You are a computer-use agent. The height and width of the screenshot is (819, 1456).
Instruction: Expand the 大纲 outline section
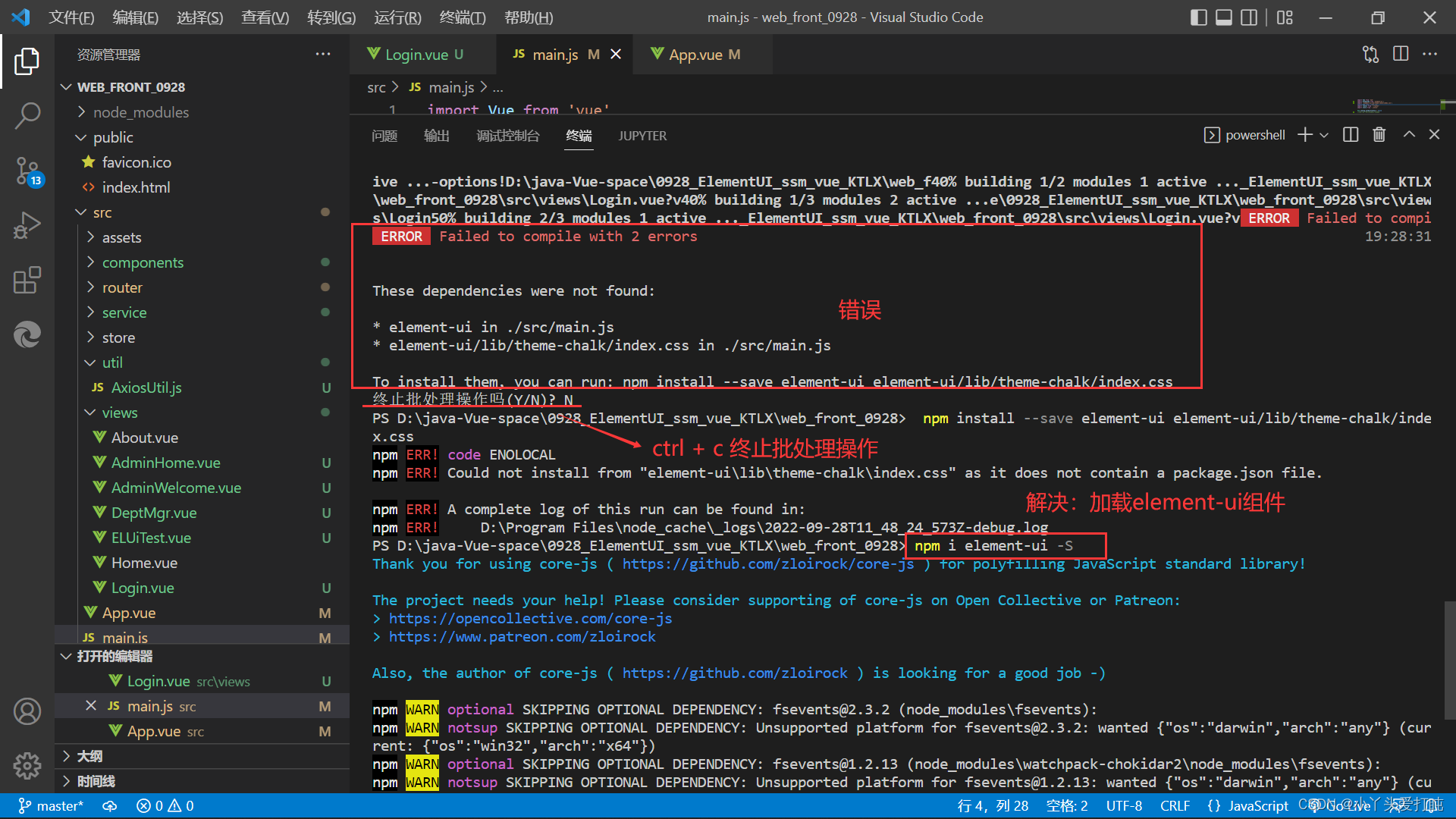tap(202, 756)
